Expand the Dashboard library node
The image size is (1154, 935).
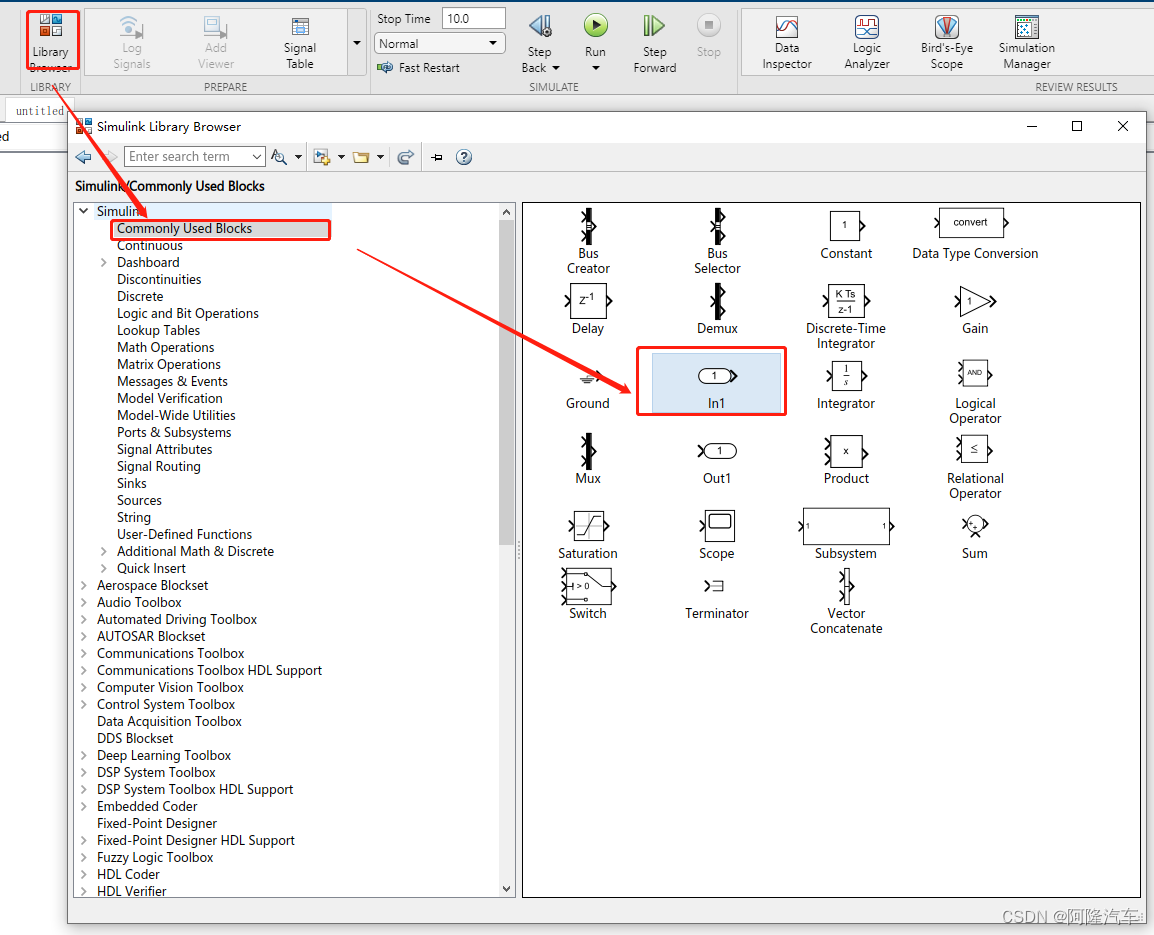point(103,262)
